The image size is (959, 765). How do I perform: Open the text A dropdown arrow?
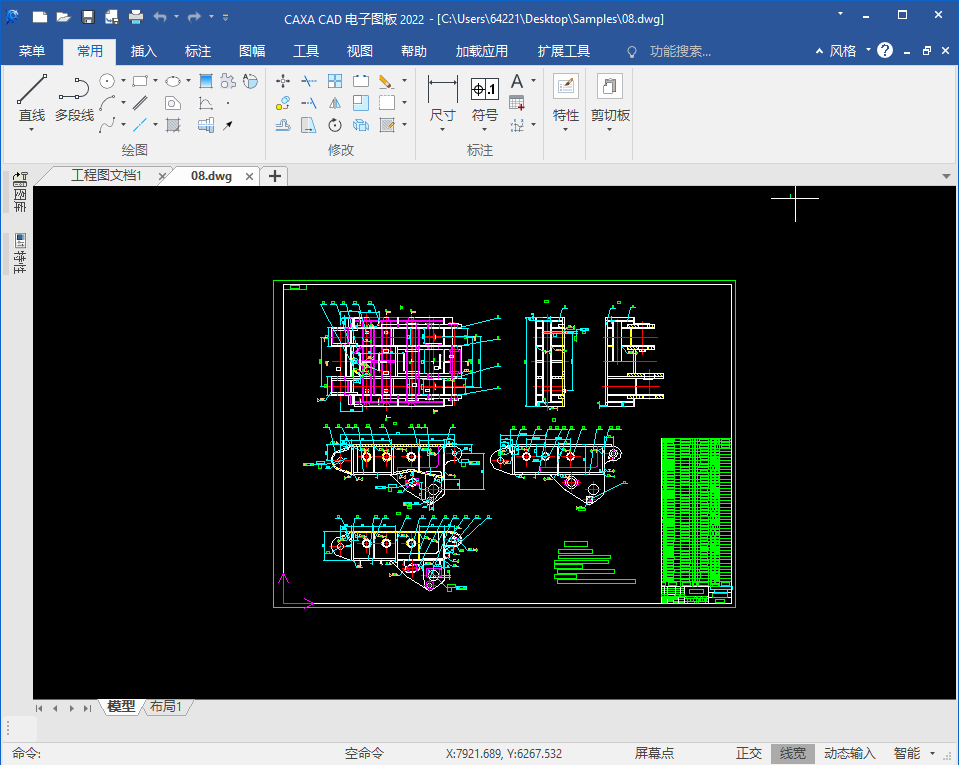tap(534, 81)
